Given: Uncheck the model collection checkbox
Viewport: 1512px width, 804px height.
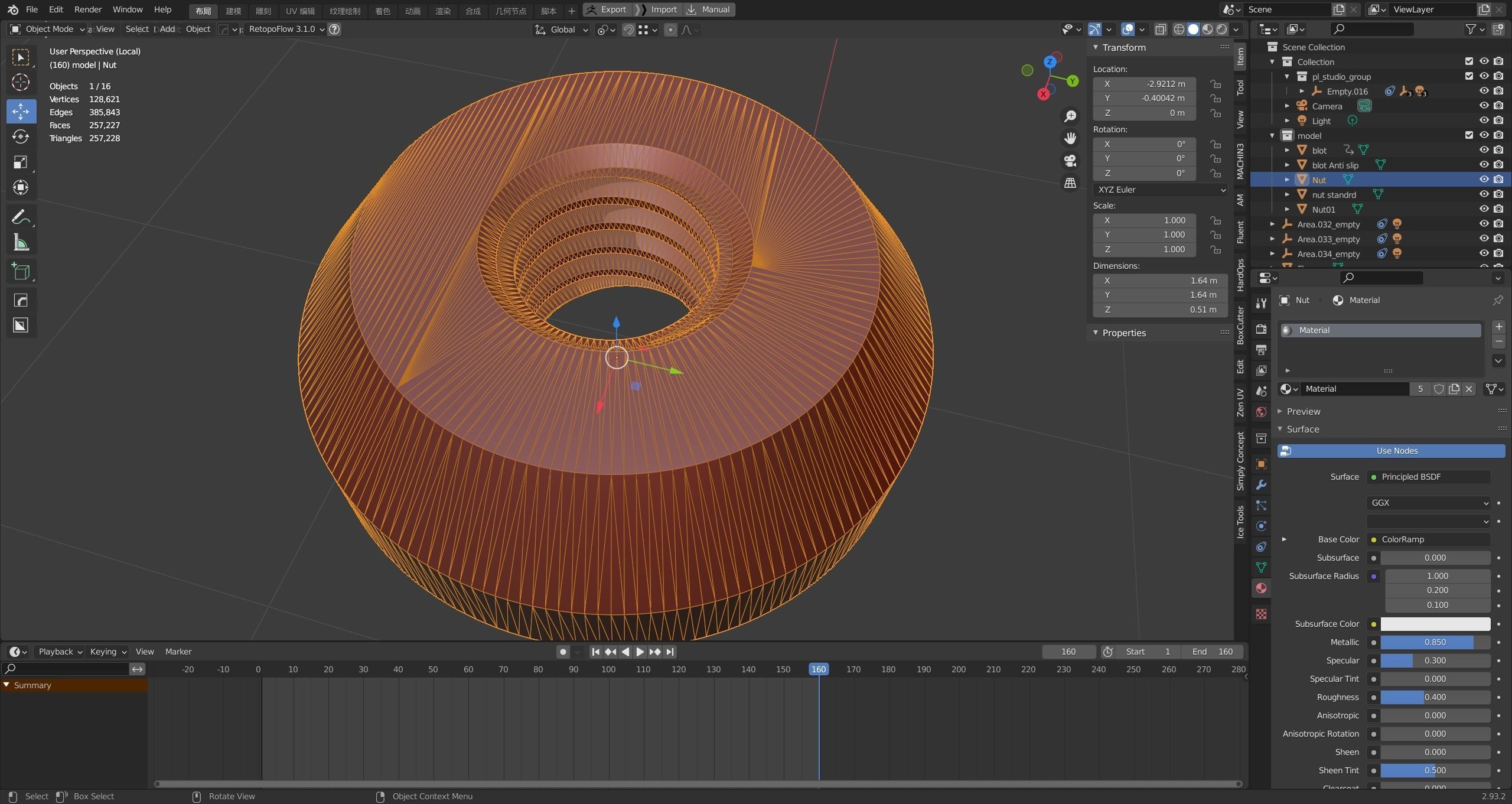Looking at the screenshot, I should pyautogui.click(x=1469, y=135).
